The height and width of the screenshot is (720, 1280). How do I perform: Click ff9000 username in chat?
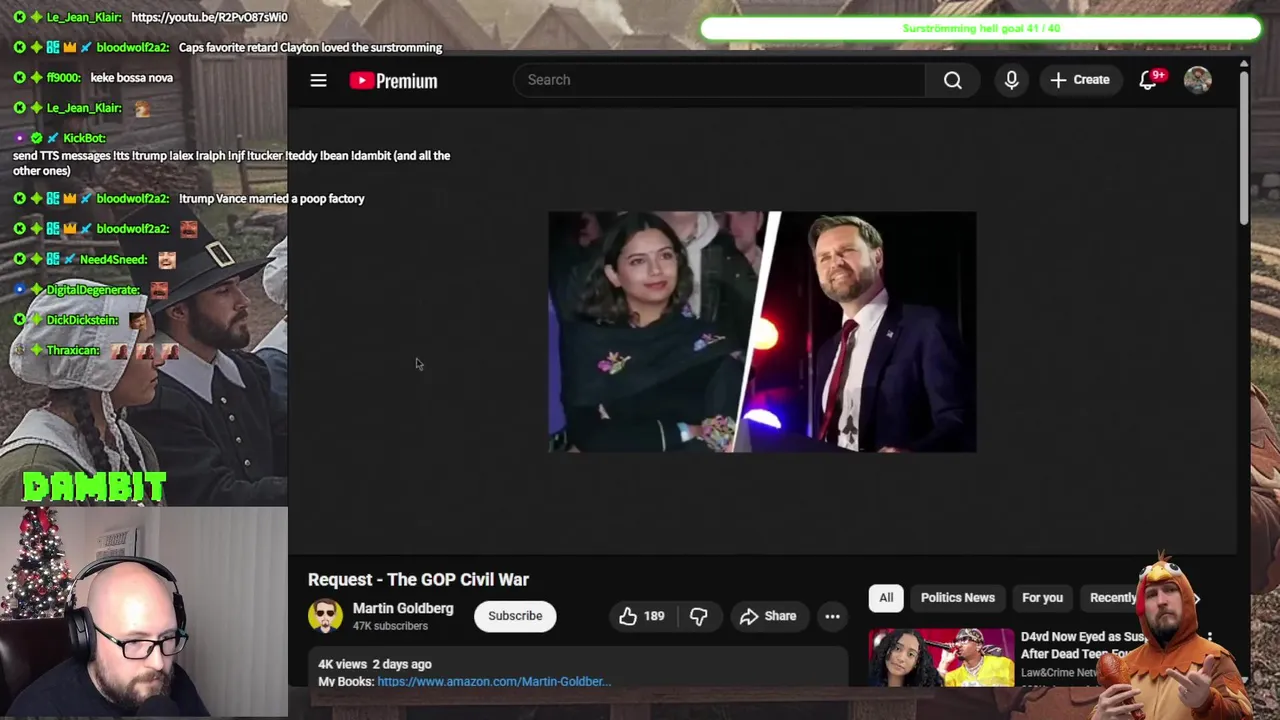63,78
